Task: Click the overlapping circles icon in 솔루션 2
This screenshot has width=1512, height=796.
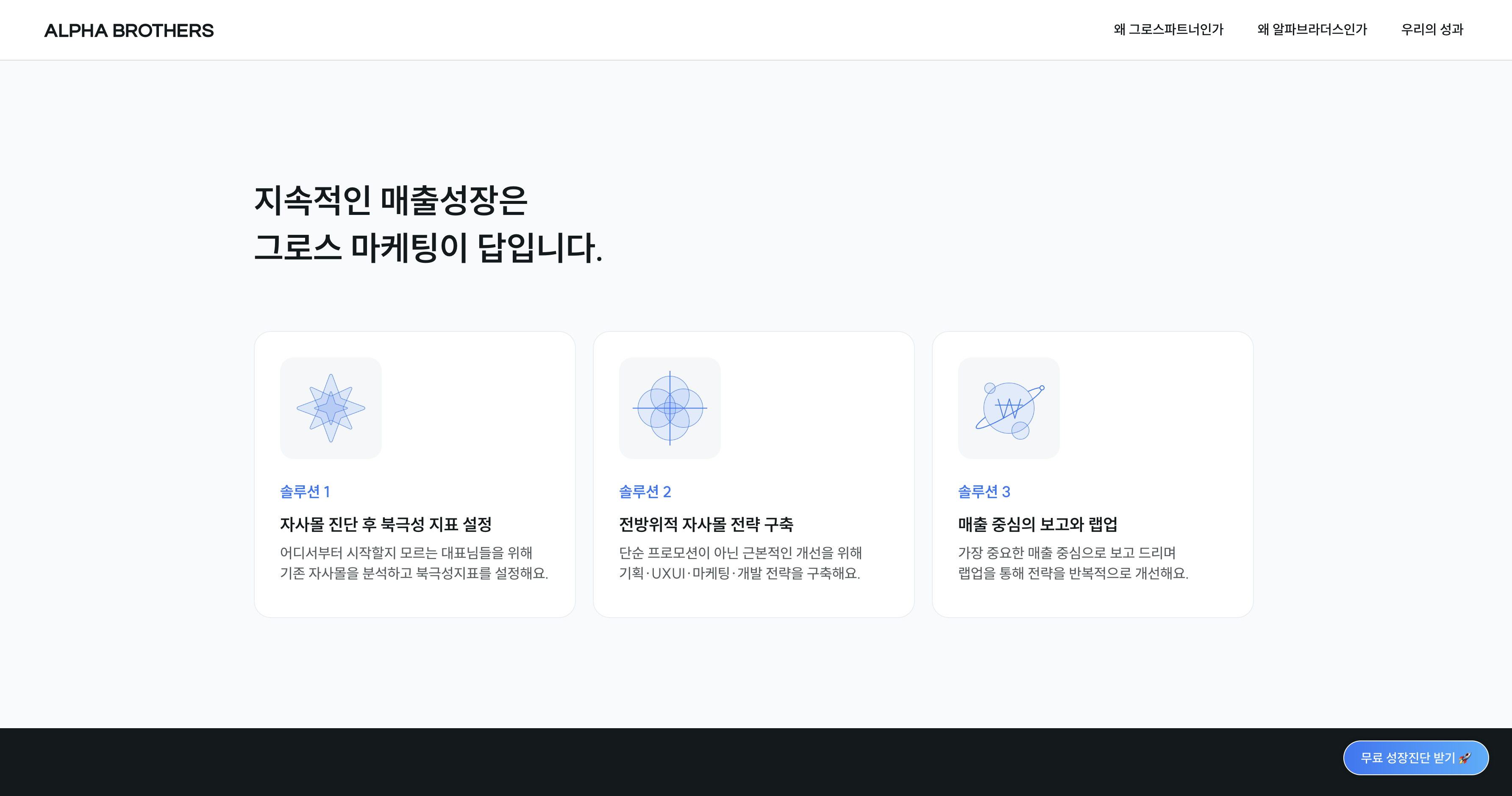Action: pyautogui.click(x=670, y=408)
